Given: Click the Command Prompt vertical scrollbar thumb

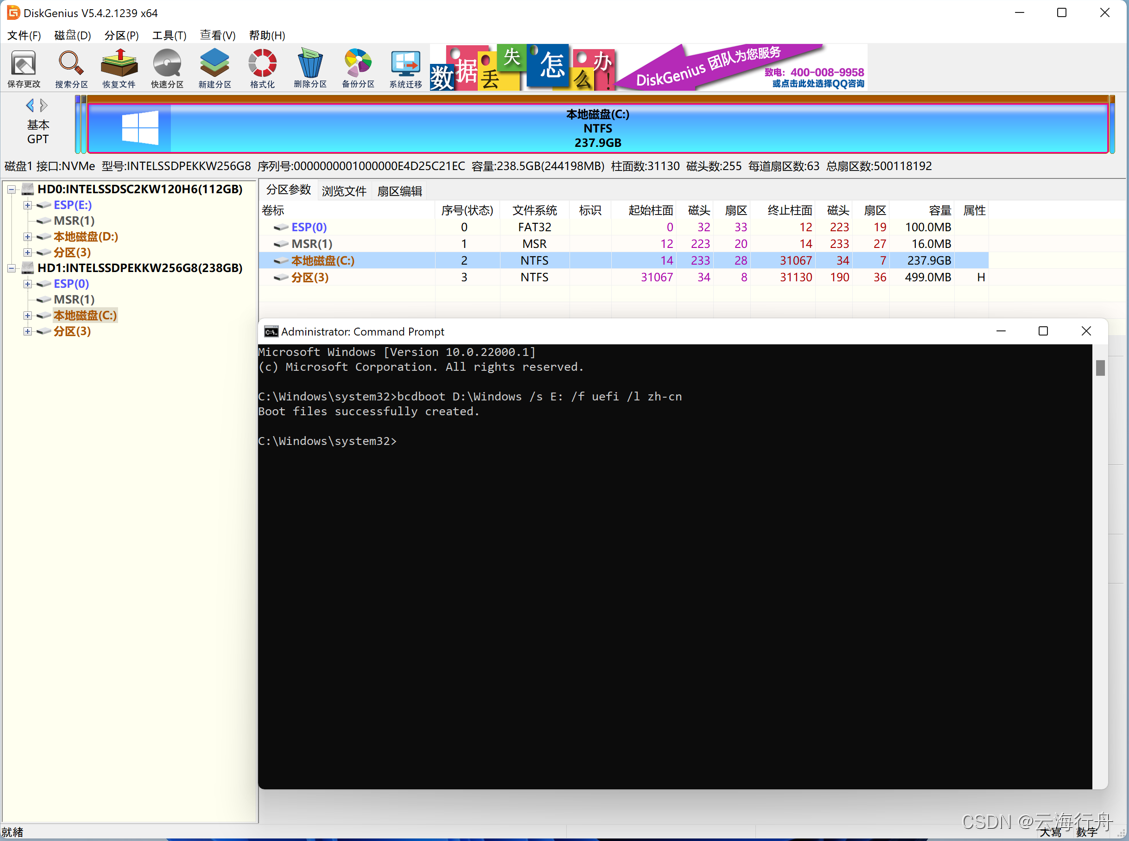Looking at the screenshot, I should coord(1100,367).
